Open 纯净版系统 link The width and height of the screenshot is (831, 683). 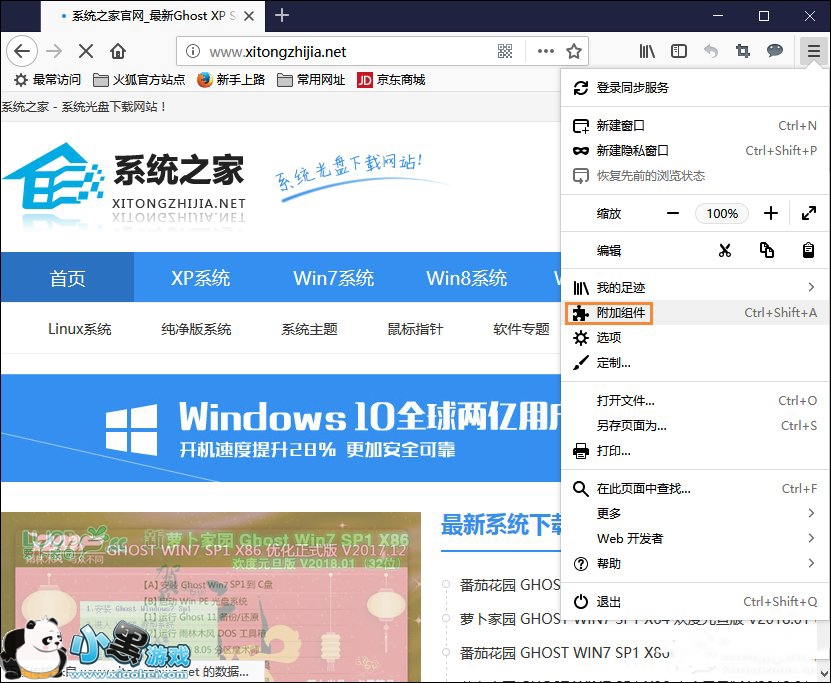click(x=196, y=329)
